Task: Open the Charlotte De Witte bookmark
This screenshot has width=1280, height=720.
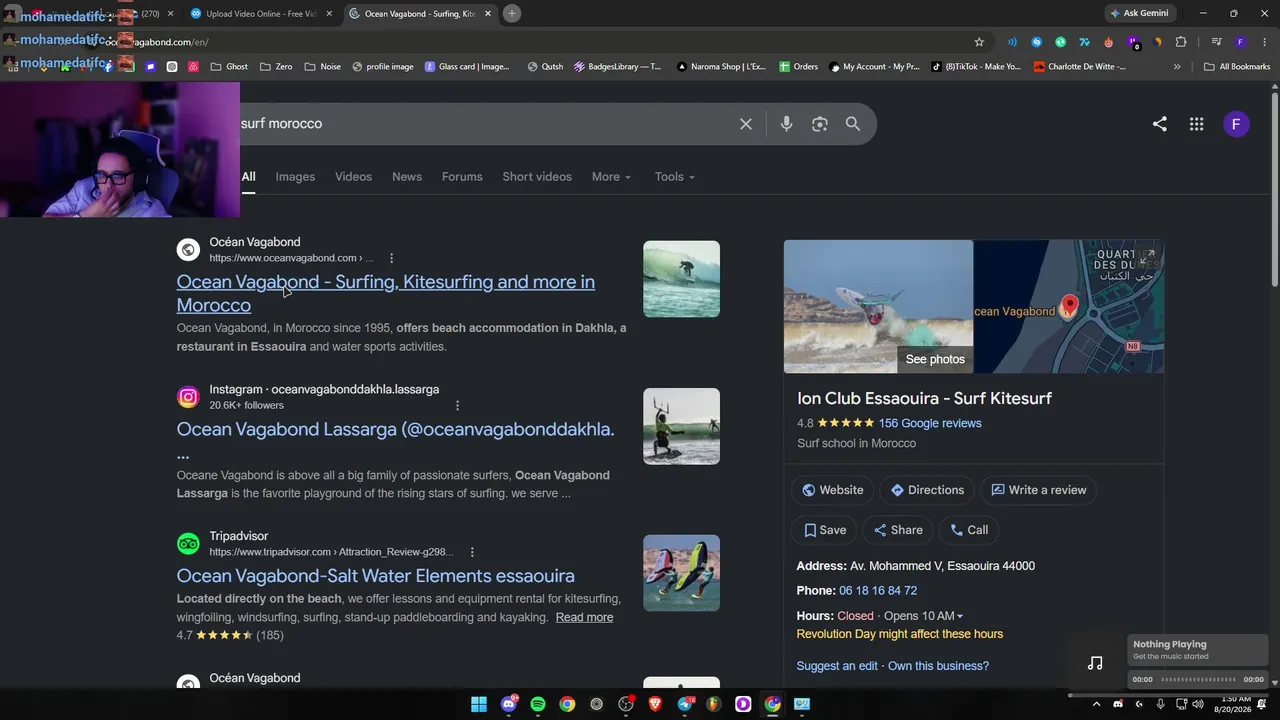Action: tap(1080, 67)
